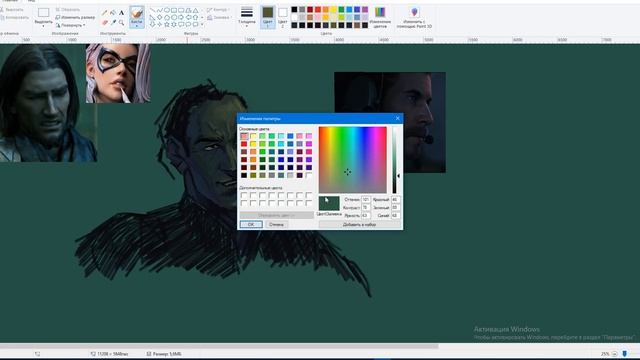Click the masked woman reference image
This screenshot has width=640, height=360.
point(118,73)
